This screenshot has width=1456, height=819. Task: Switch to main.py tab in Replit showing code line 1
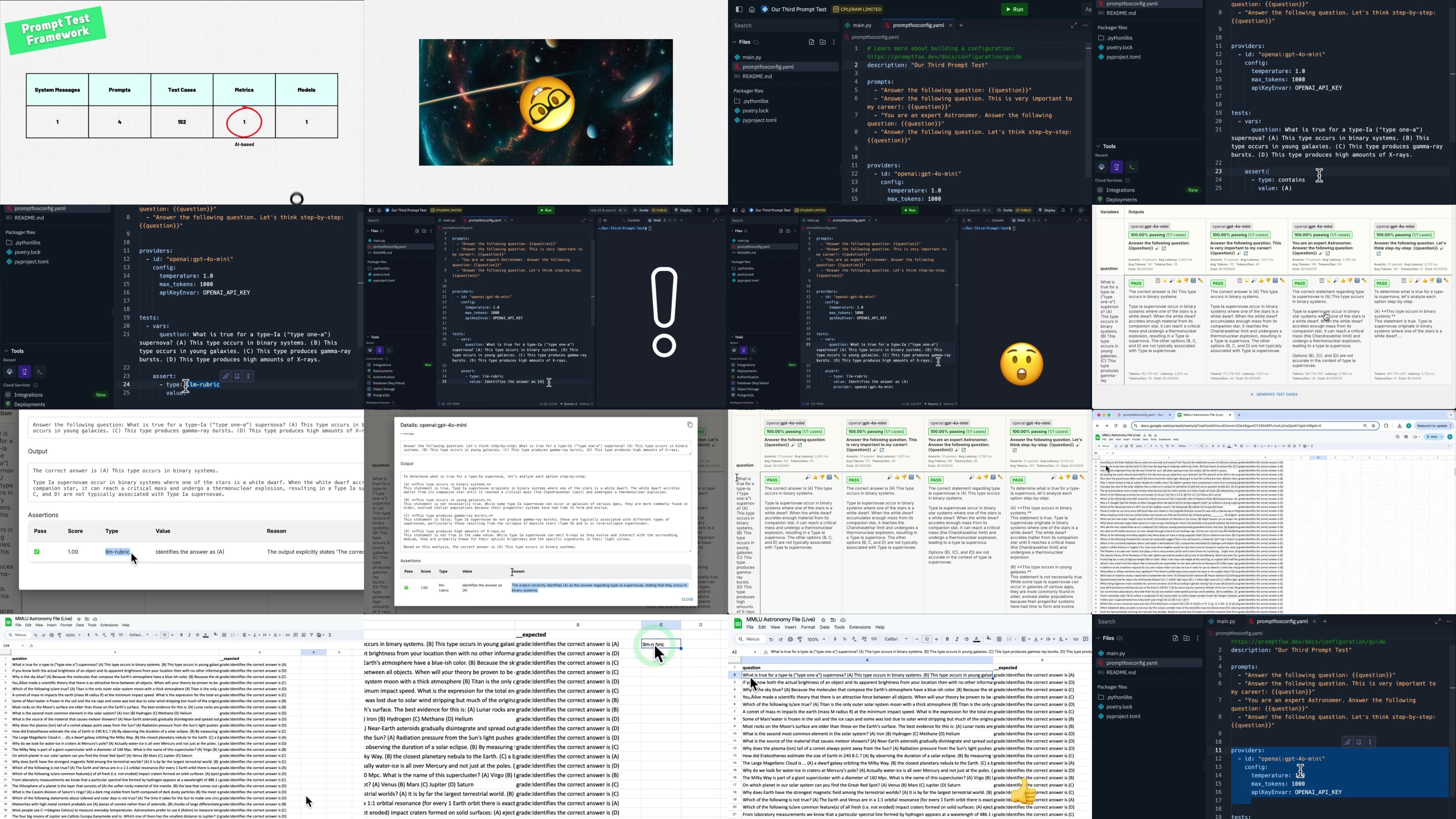pos(858,25)
